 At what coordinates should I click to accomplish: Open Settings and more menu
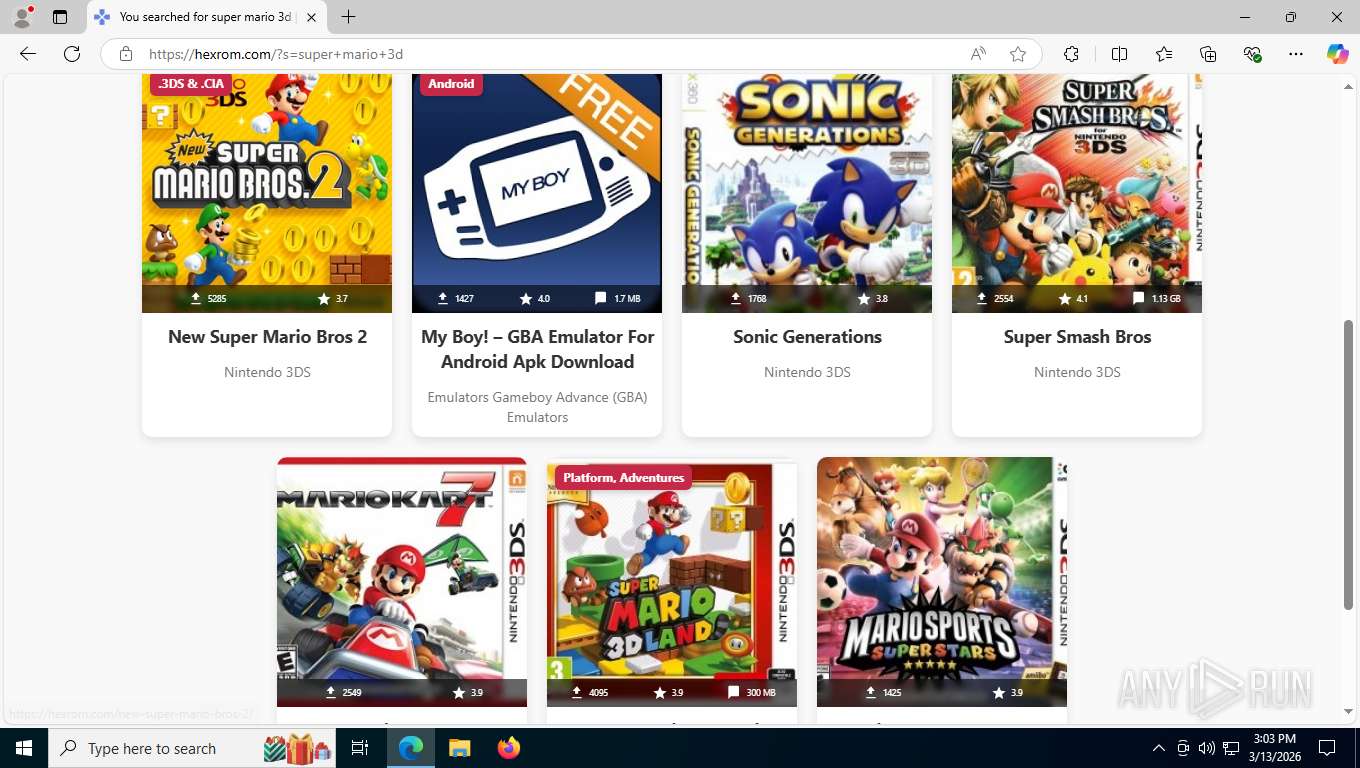pos(1296,54)
